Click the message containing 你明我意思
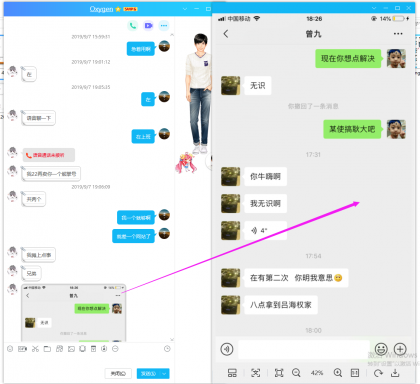The width and height of the screenshot is (420, 384). point(296,278)
